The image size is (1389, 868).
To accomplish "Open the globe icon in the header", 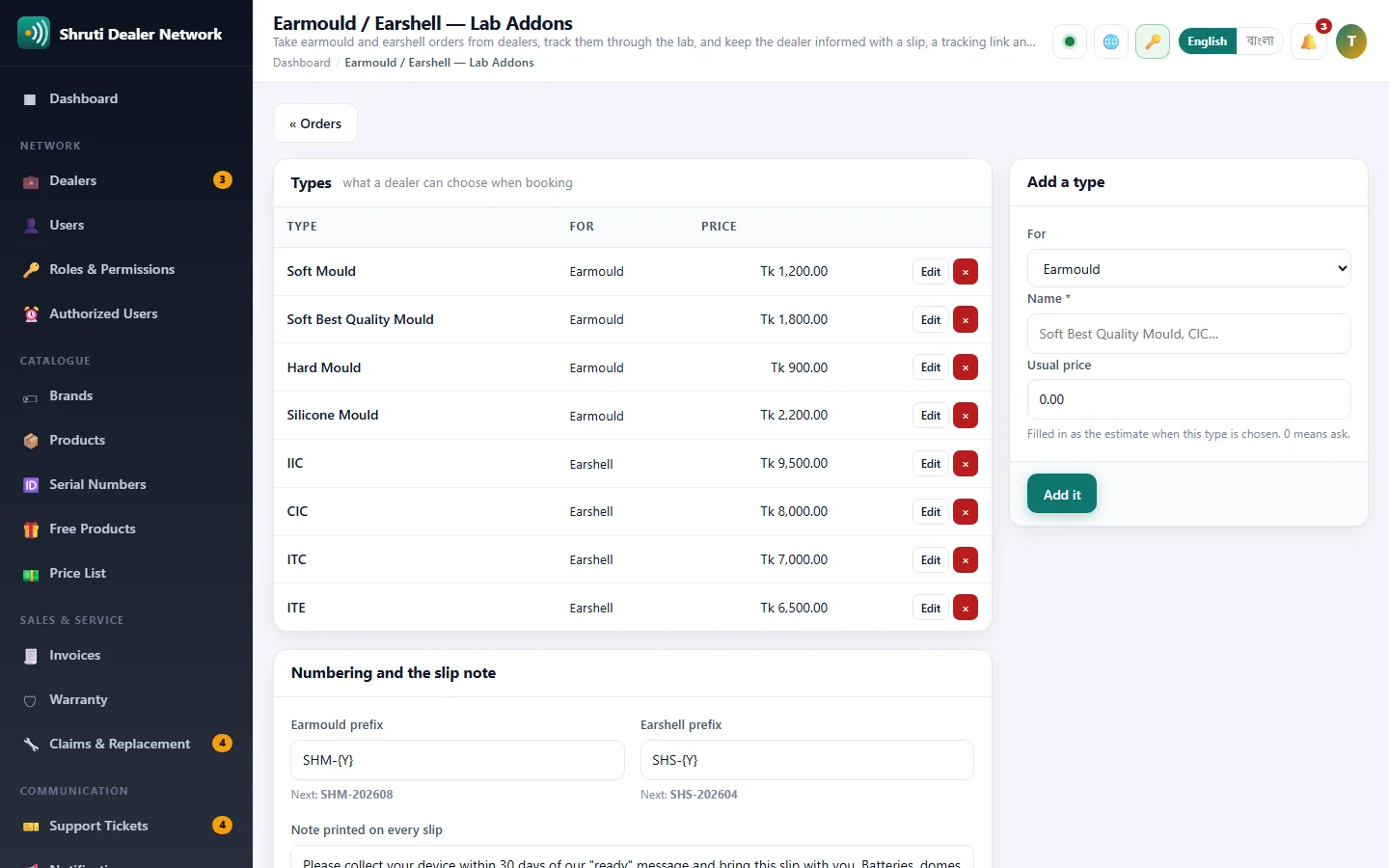I will point(1111,41).
